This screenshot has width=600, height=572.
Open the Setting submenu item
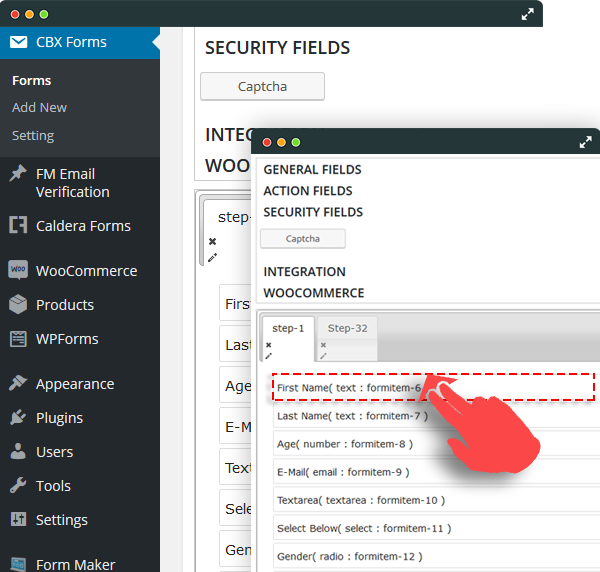pyautogui.click(x=33, y=135)
